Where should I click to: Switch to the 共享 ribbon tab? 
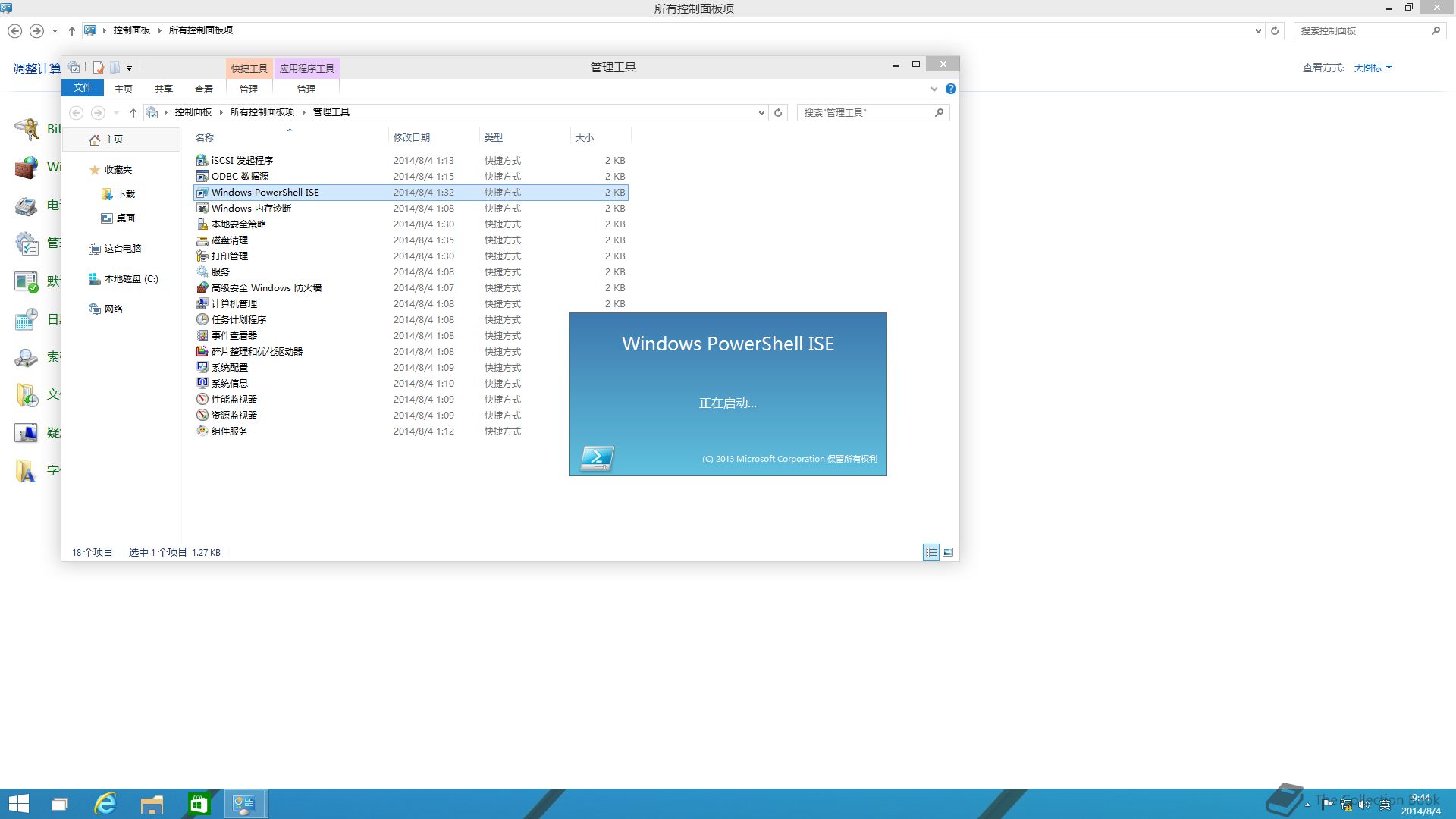pos(164,89)
